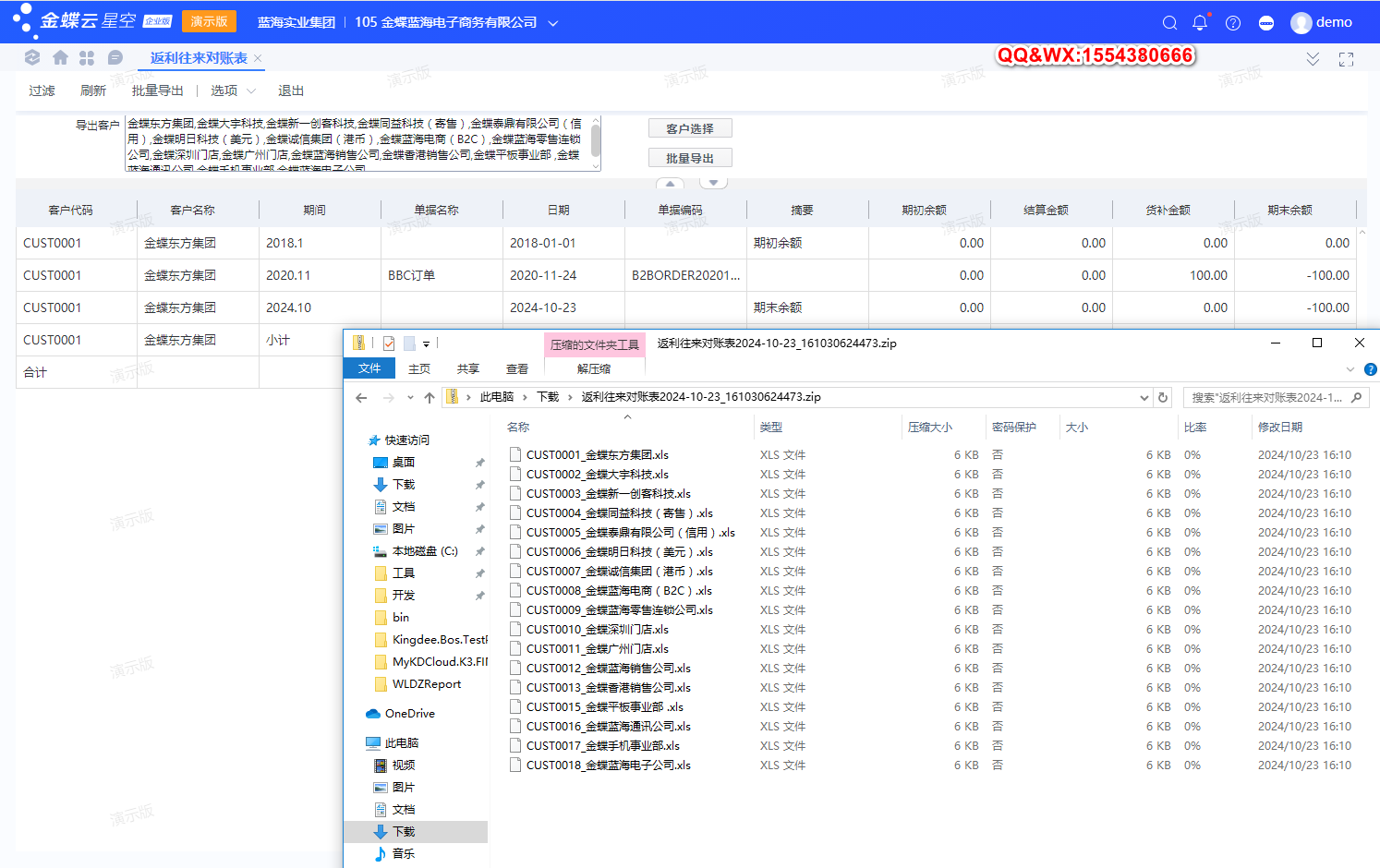Open the 查看 ribbon tab
Image resolution: width=1380 pixels, height=868 pixels.
point(517,368)
